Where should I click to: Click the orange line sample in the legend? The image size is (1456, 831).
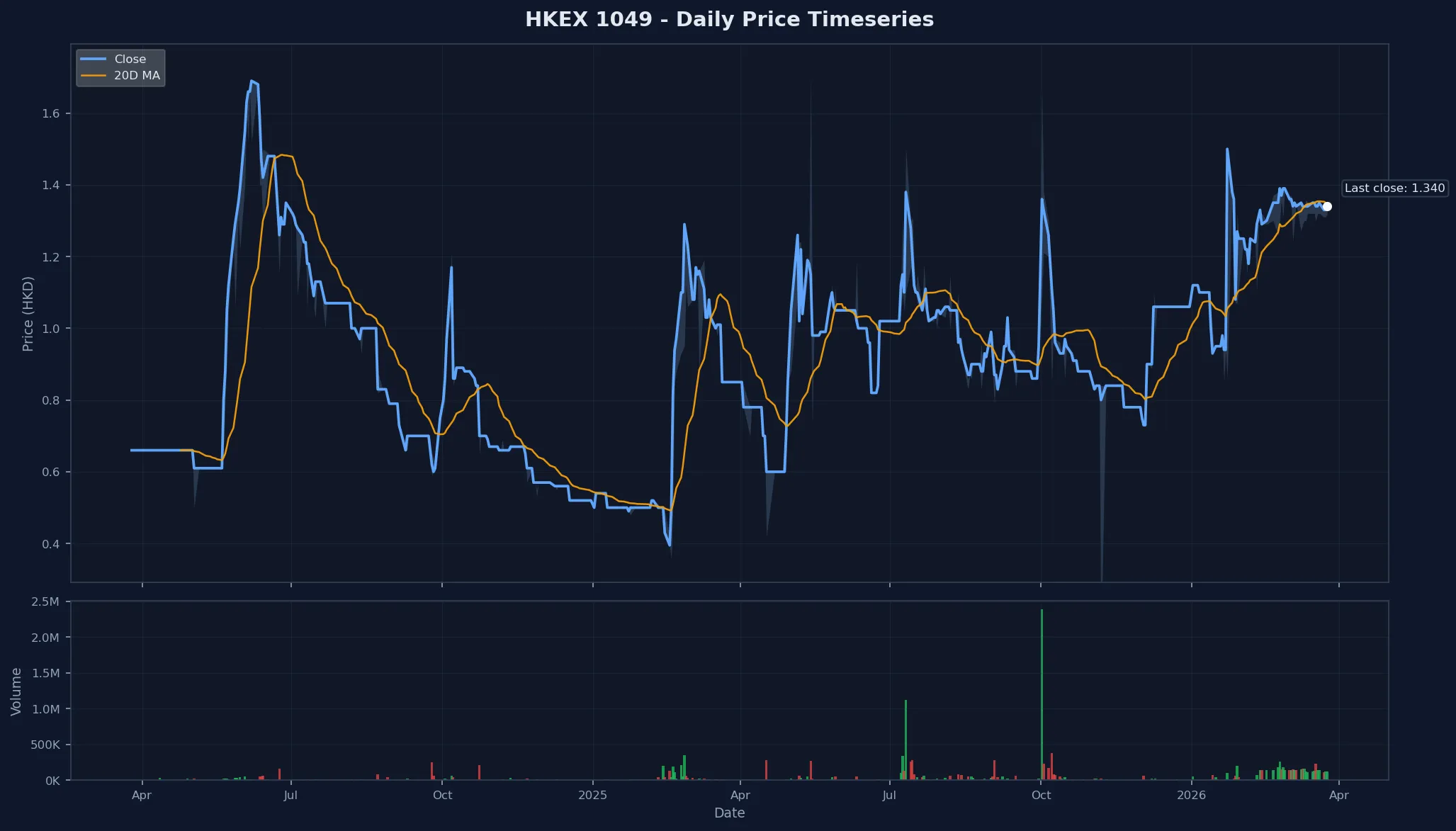pos(94,75)
